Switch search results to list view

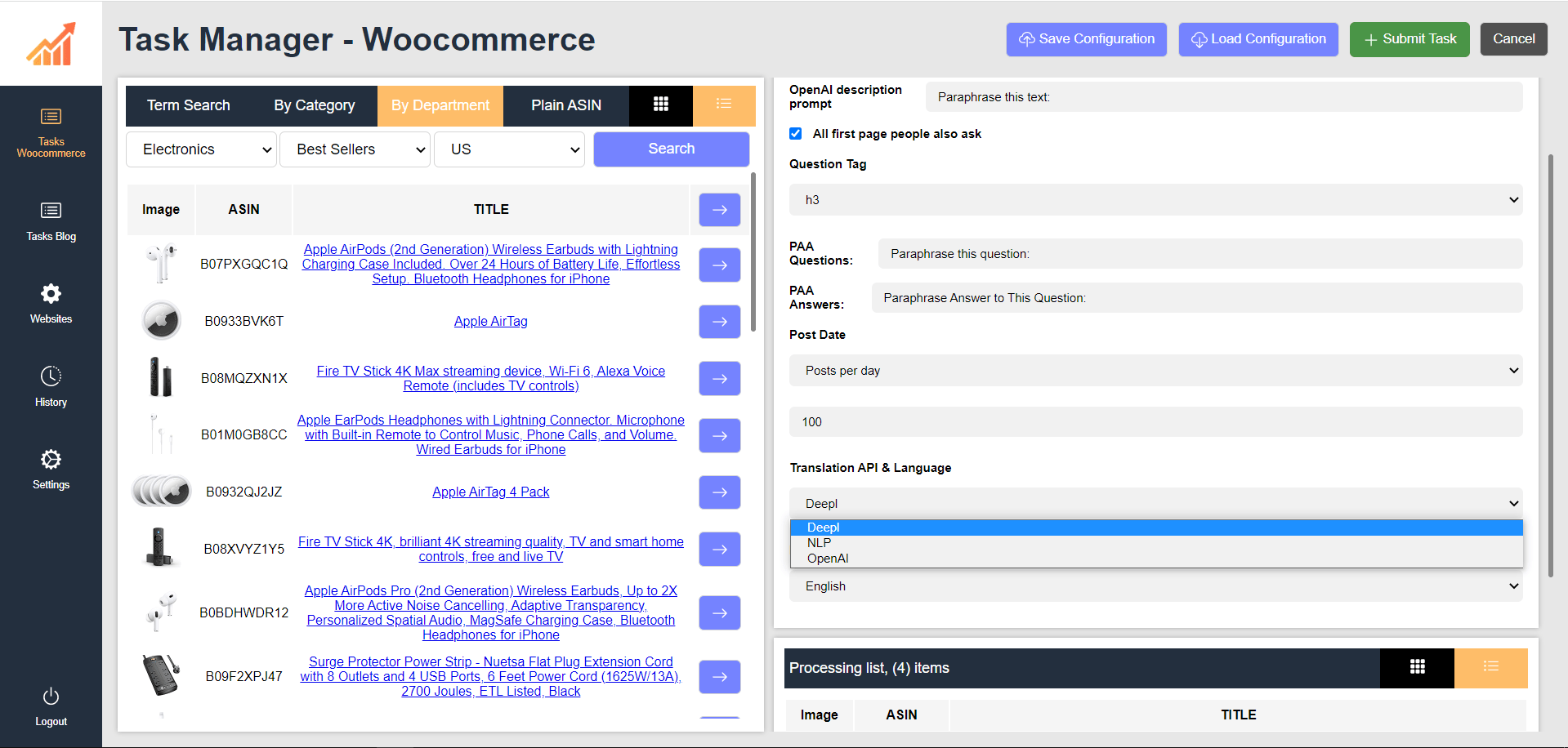724,105
